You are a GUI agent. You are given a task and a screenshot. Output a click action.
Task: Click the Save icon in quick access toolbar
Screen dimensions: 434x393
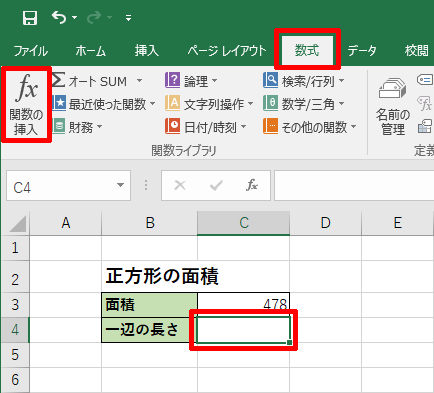click(30, 17)
